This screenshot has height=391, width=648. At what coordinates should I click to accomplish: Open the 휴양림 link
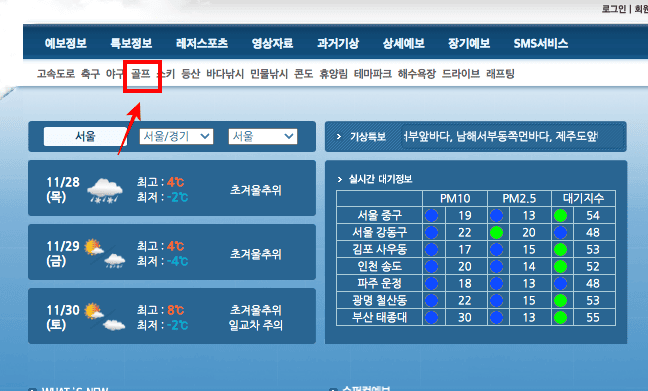tap(334, 74)
